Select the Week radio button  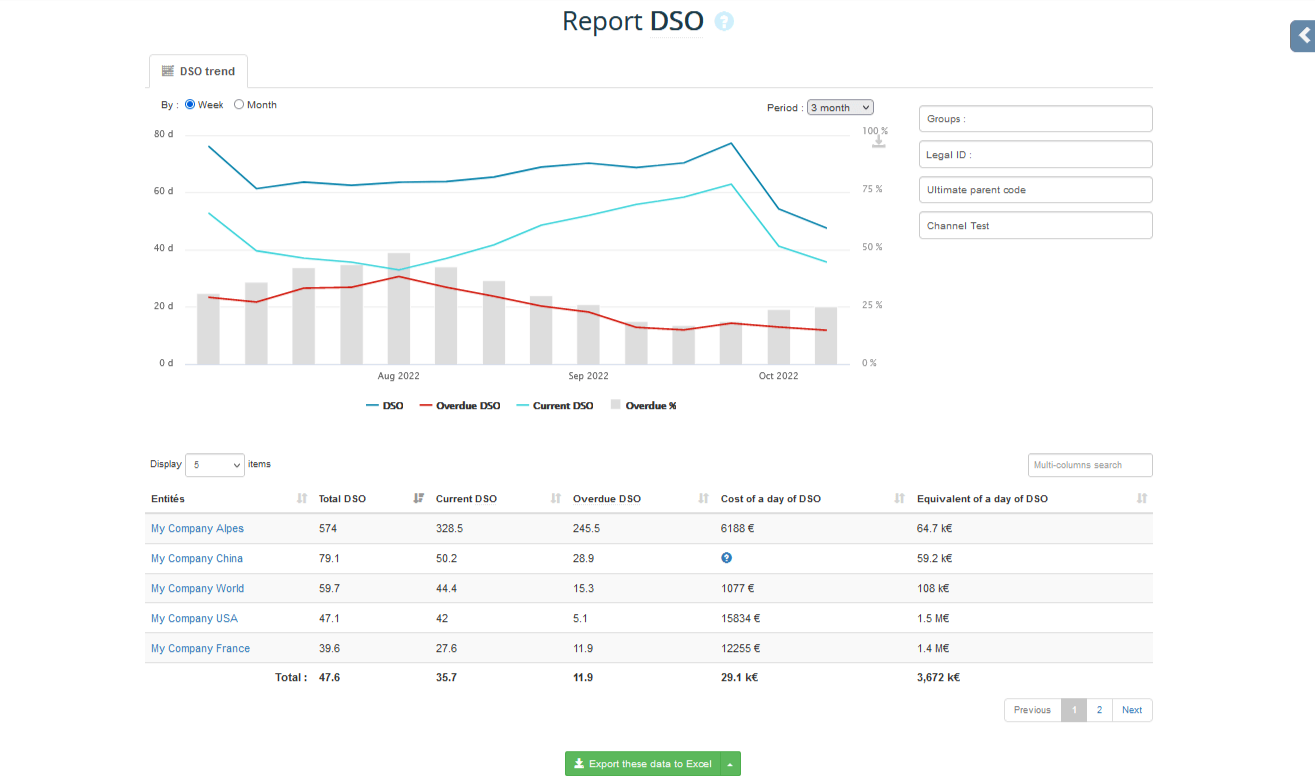(190, 104)
